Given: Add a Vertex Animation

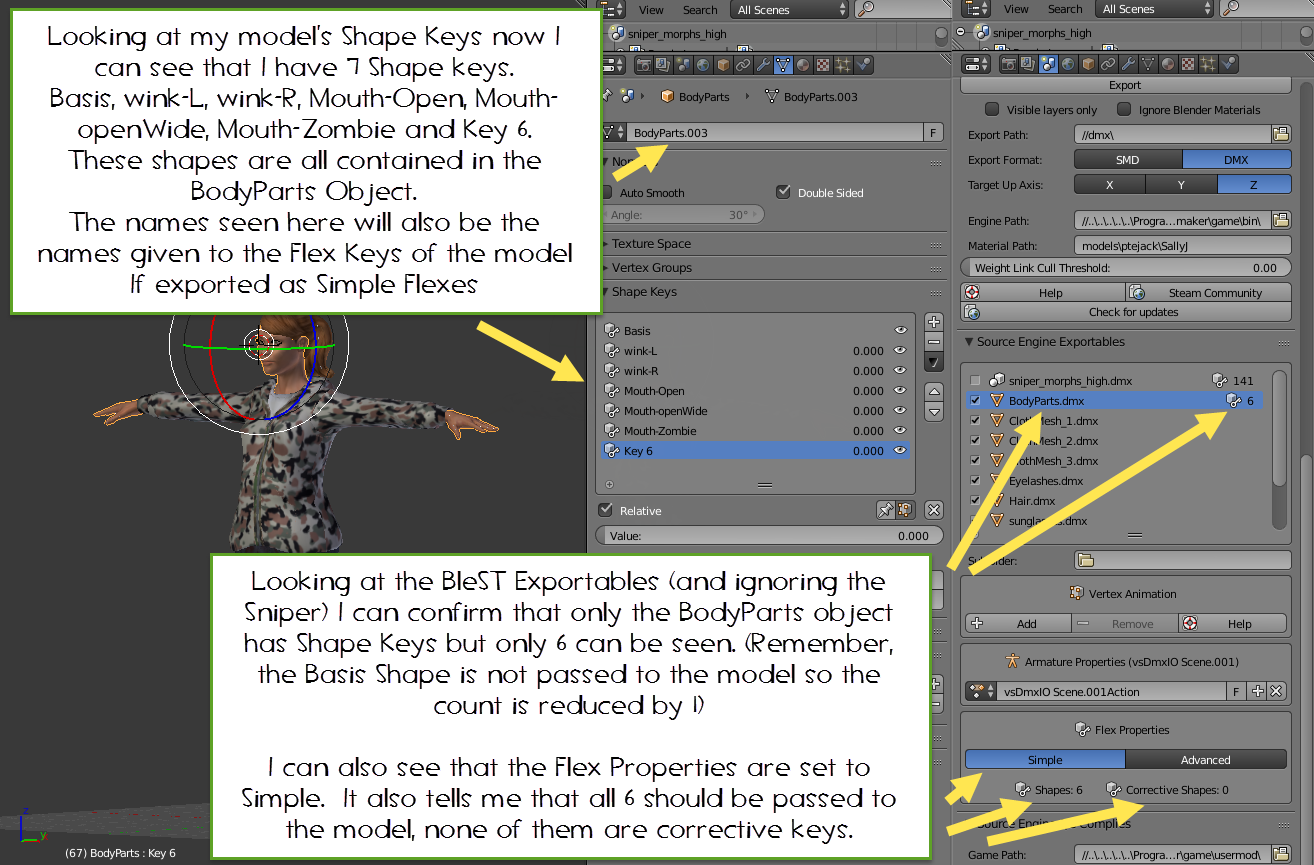Looking at the screenshot, I should point(1018,623).
